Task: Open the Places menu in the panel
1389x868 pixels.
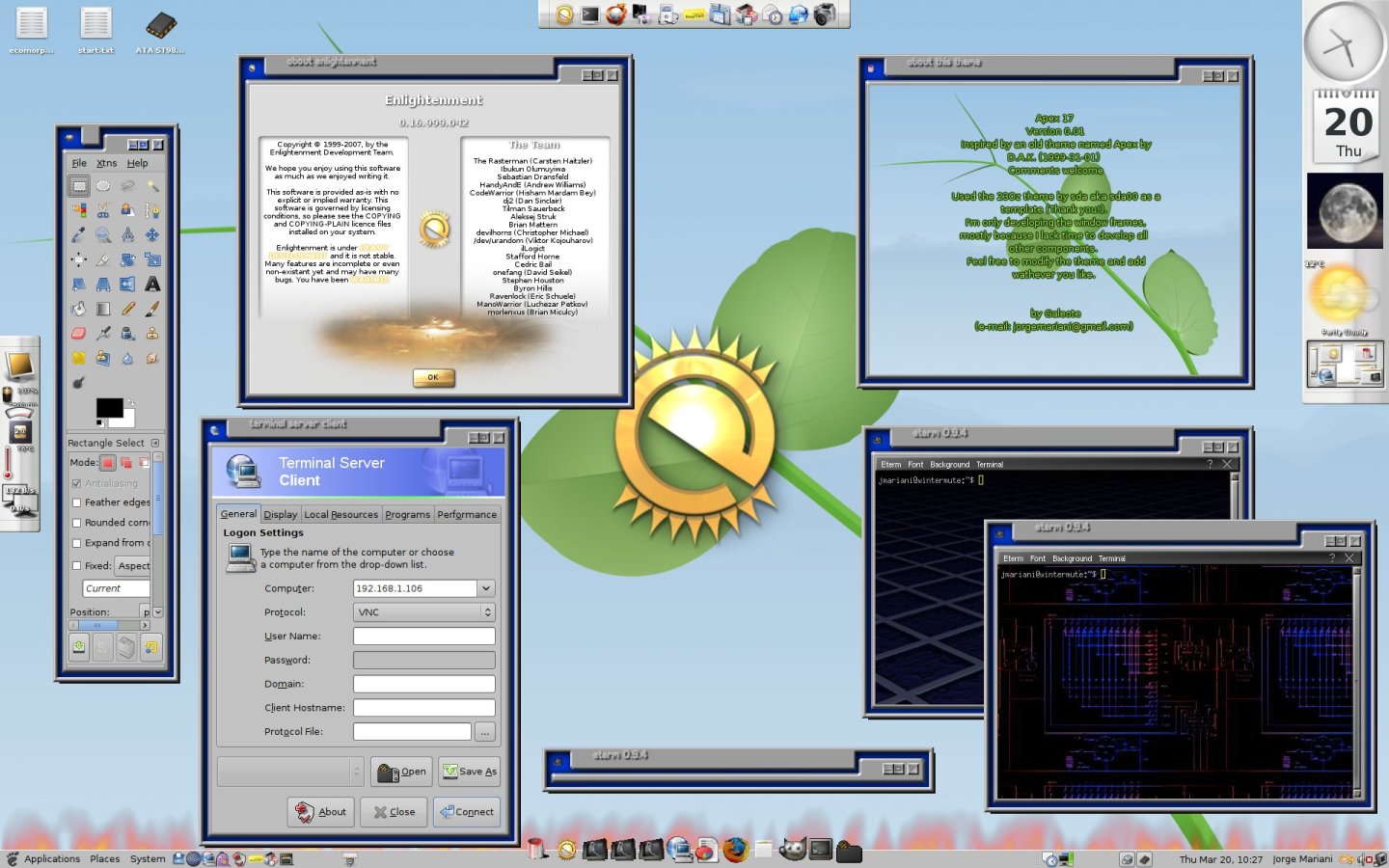Action: 105,858
